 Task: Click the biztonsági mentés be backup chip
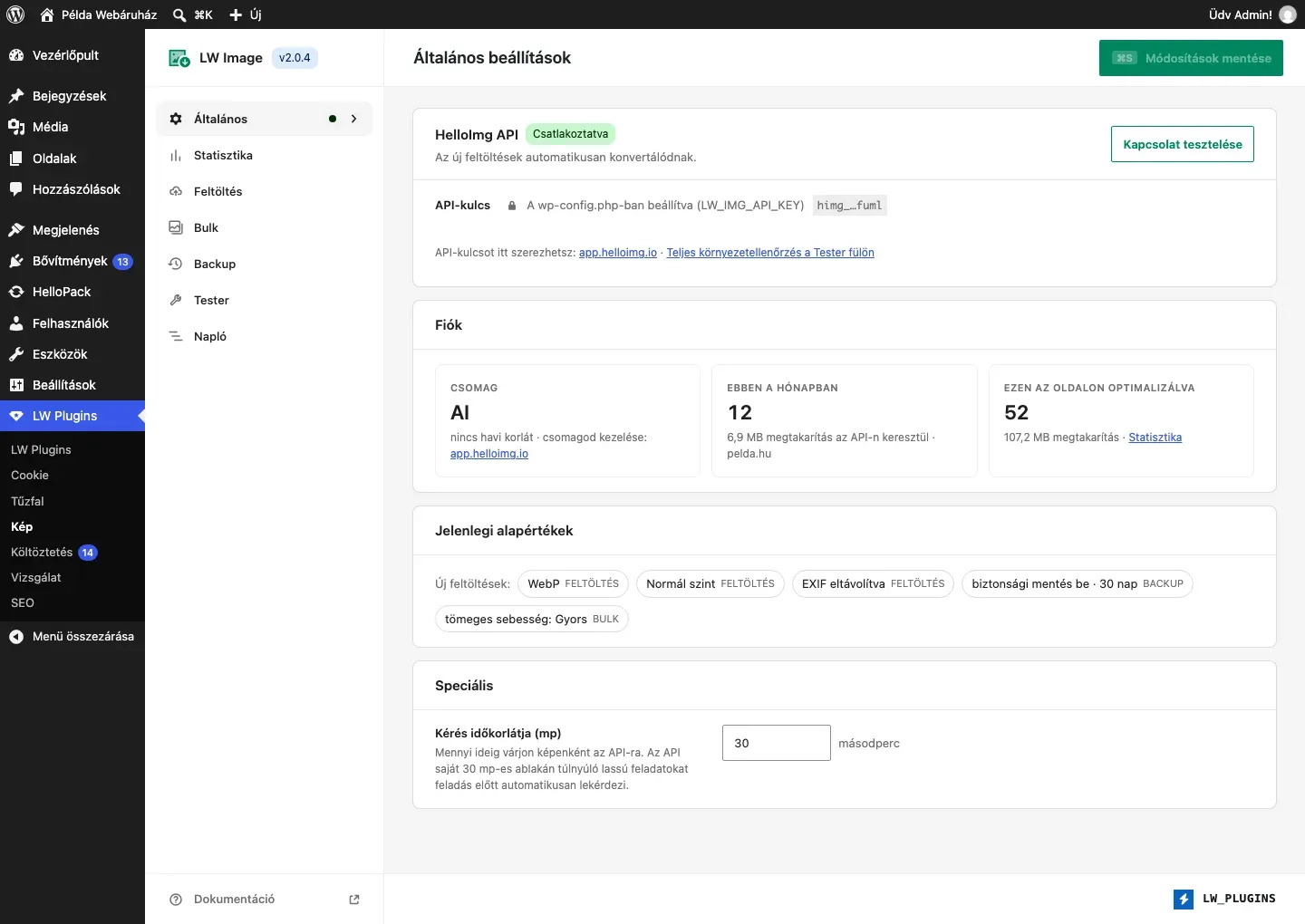(1078, 583)
